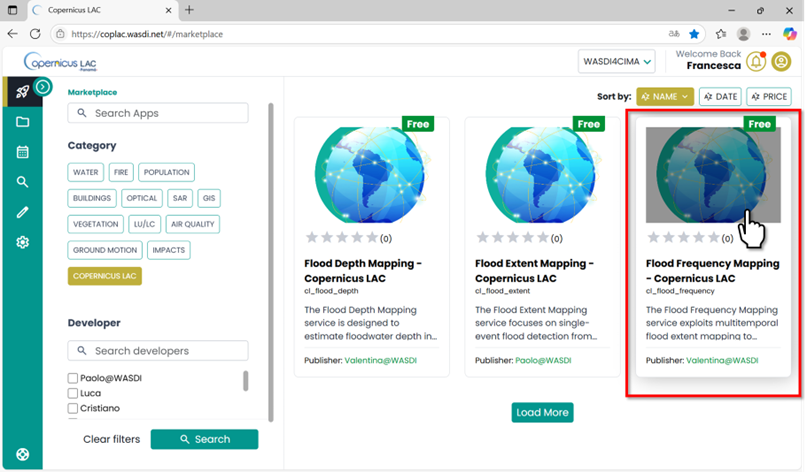Click the Flood Extent Mapping star rating
This screenshot has width=807, height=472.
click(513, 238)
